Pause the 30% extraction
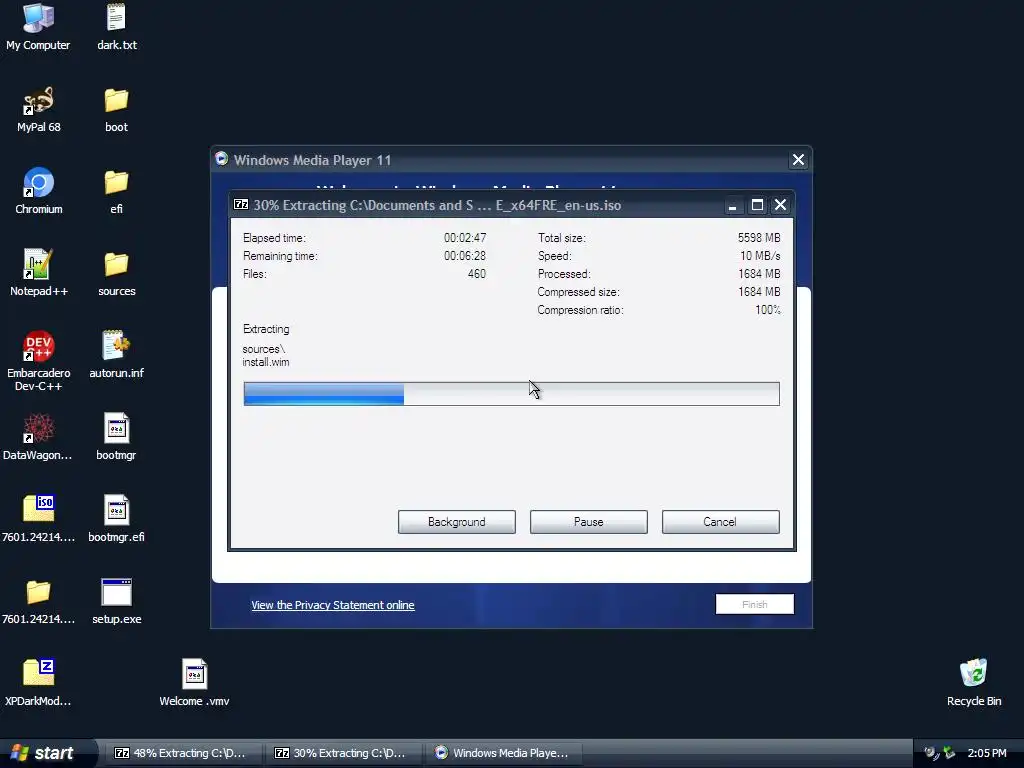 pos(588,522)
